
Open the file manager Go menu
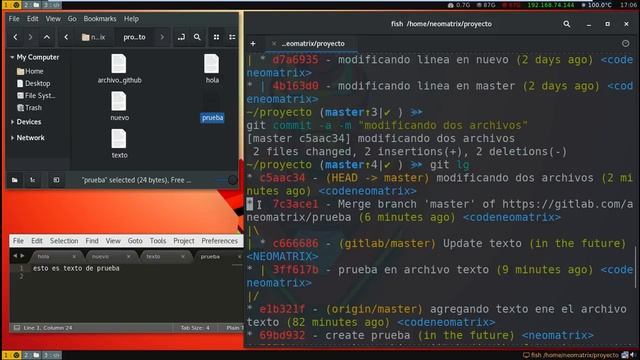(72, 19)
